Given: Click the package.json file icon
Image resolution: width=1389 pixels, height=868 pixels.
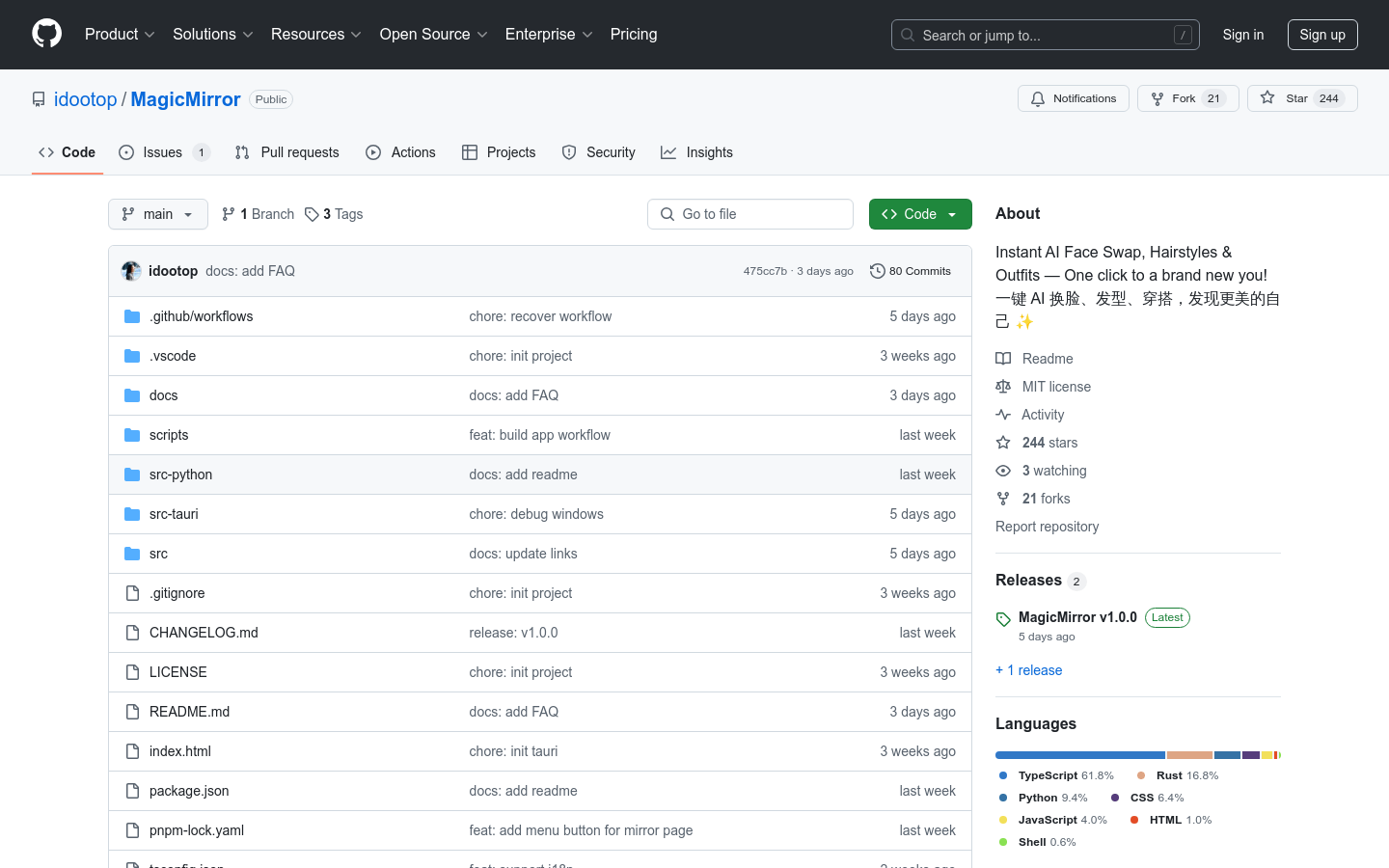Looking at the screenshot, I should (132, 791).
